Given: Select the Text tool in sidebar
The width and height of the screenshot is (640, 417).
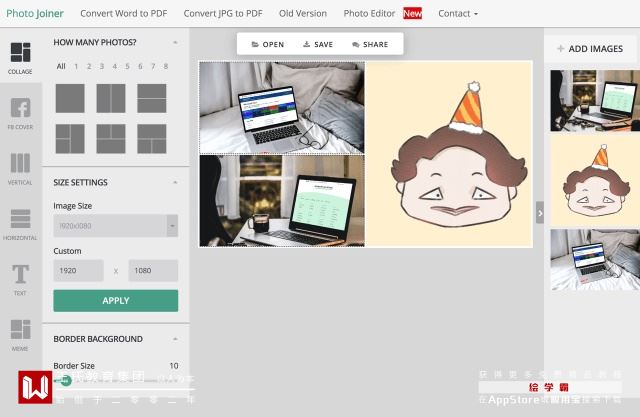Looking at the screenshot, I should click(20, 279).
